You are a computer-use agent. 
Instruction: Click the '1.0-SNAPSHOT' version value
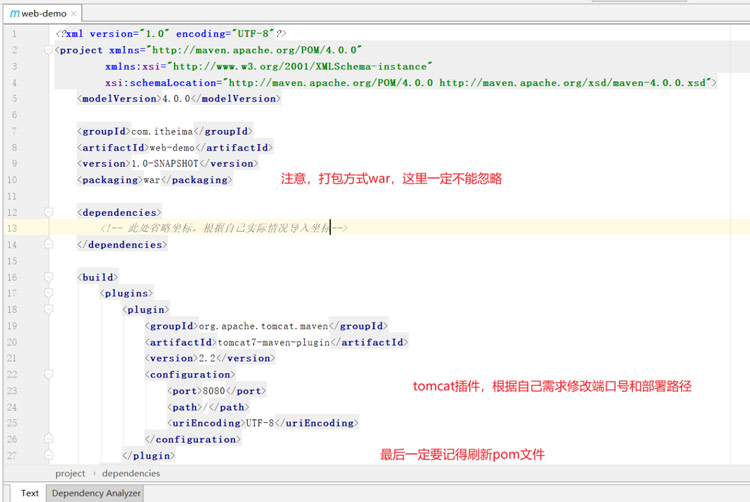pos(165,164)
